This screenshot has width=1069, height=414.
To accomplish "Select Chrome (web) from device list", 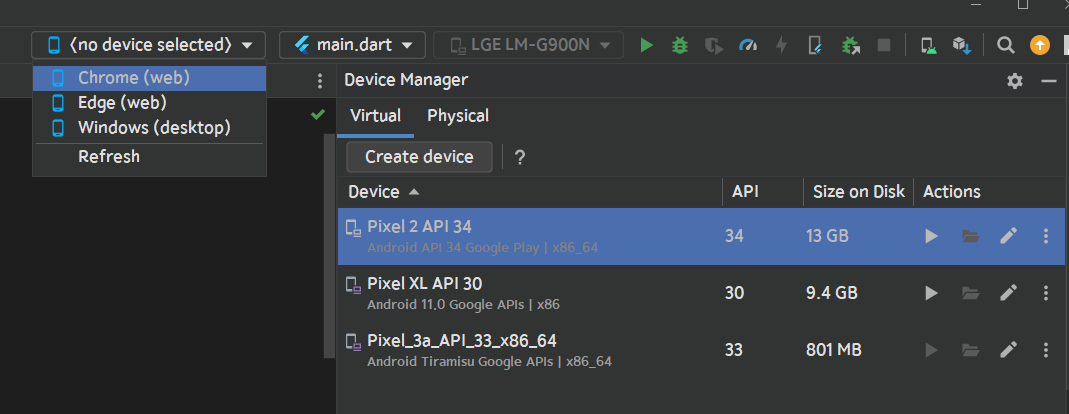I will tap(149, 78).
